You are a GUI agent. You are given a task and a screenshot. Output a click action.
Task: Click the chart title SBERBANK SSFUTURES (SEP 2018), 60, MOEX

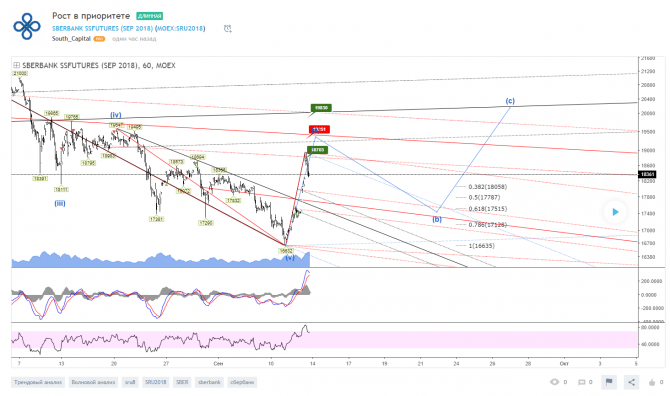click(99, 65)
